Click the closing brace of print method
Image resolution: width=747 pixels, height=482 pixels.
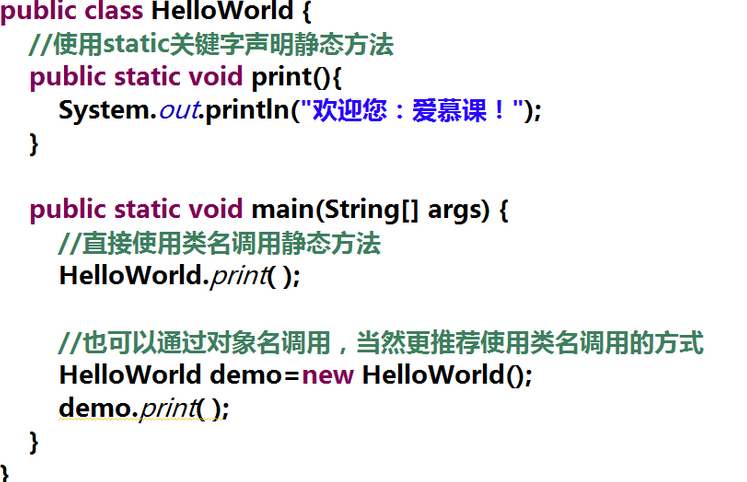pos(34,144)
